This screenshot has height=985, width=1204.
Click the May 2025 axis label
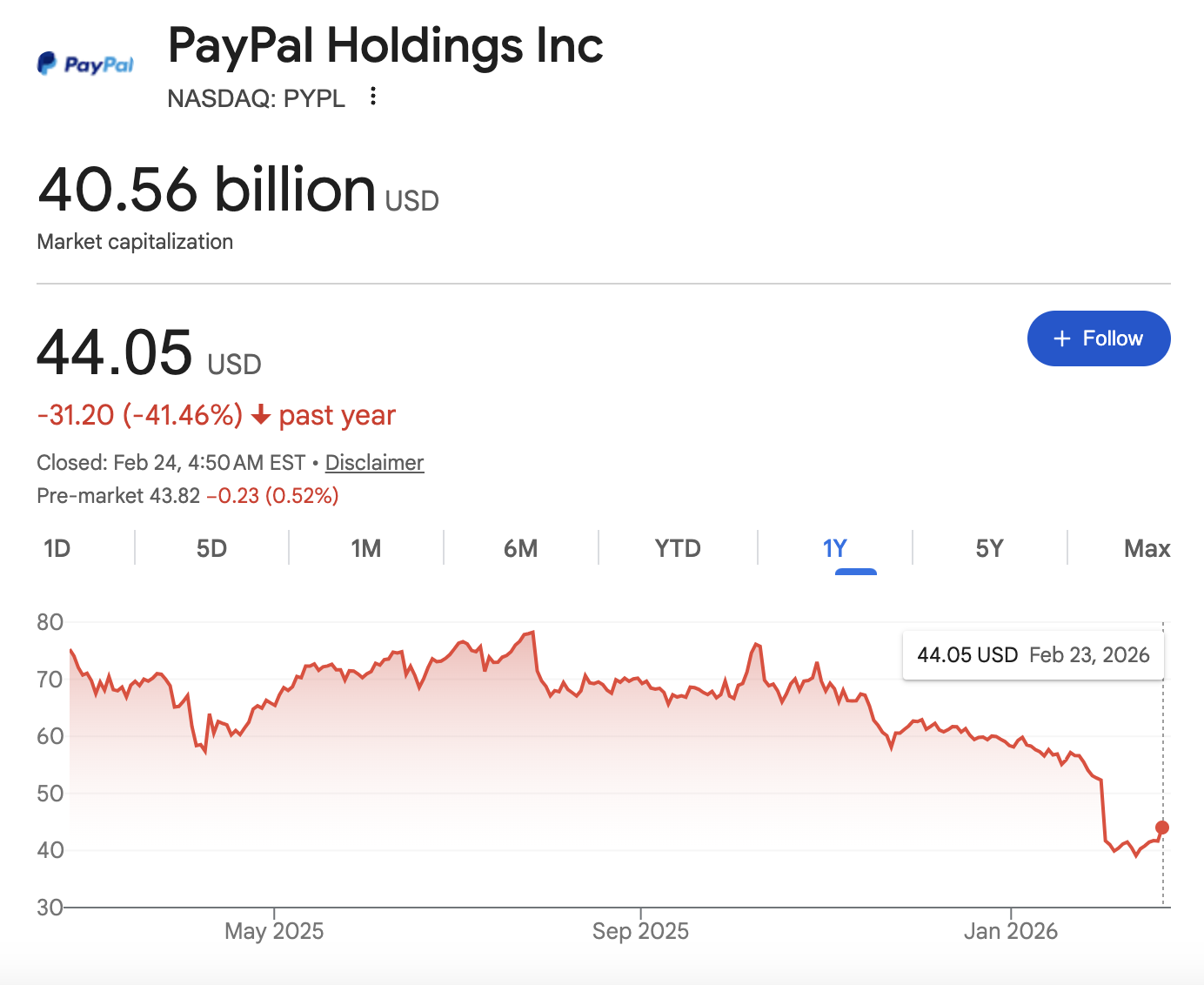click(274, 931)
